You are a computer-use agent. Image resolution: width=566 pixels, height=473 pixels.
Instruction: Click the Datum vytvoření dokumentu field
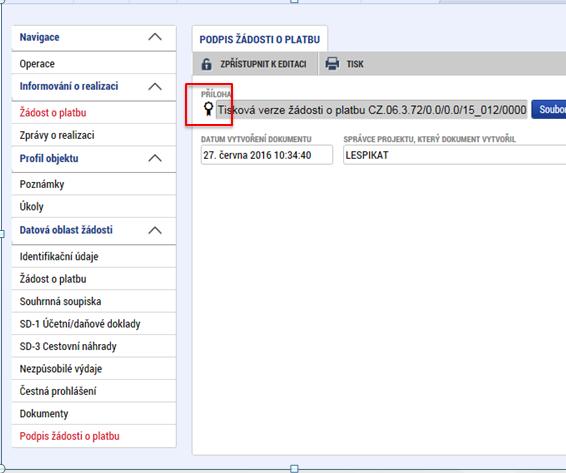tap(267, 155)
